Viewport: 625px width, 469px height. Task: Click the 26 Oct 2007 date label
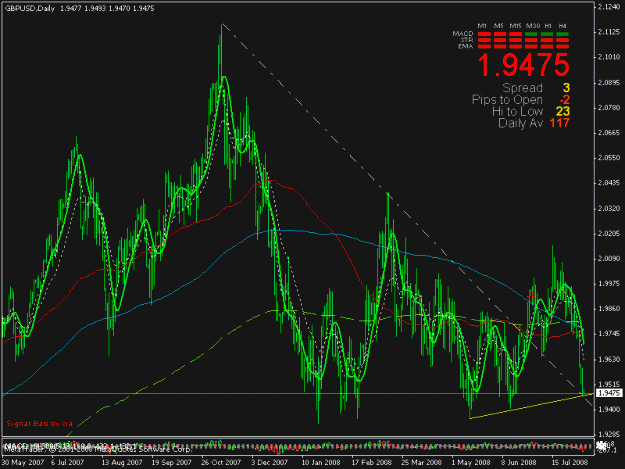(x=221, y=462)
